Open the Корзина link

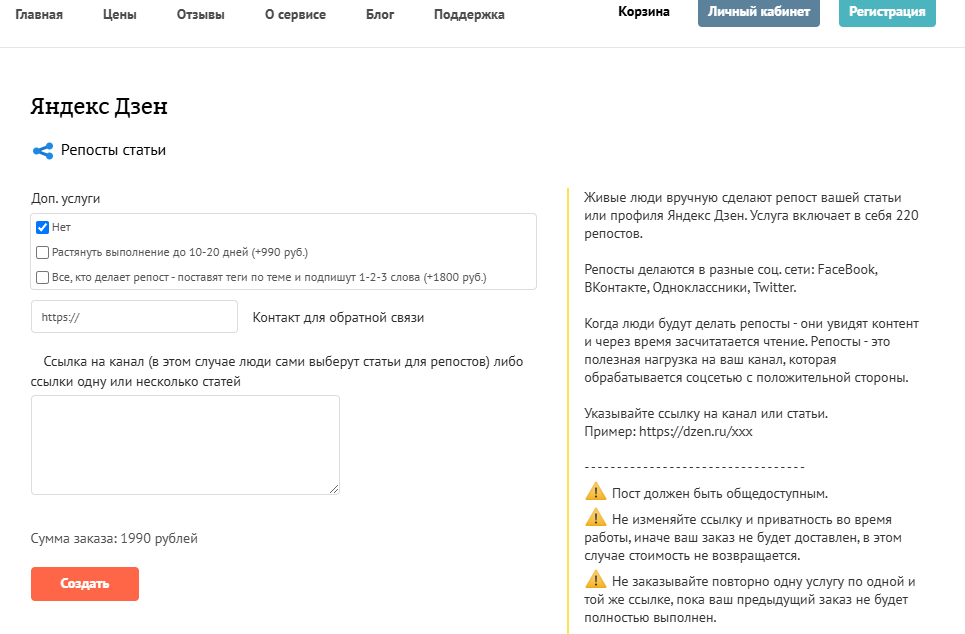tap(644, 12)
